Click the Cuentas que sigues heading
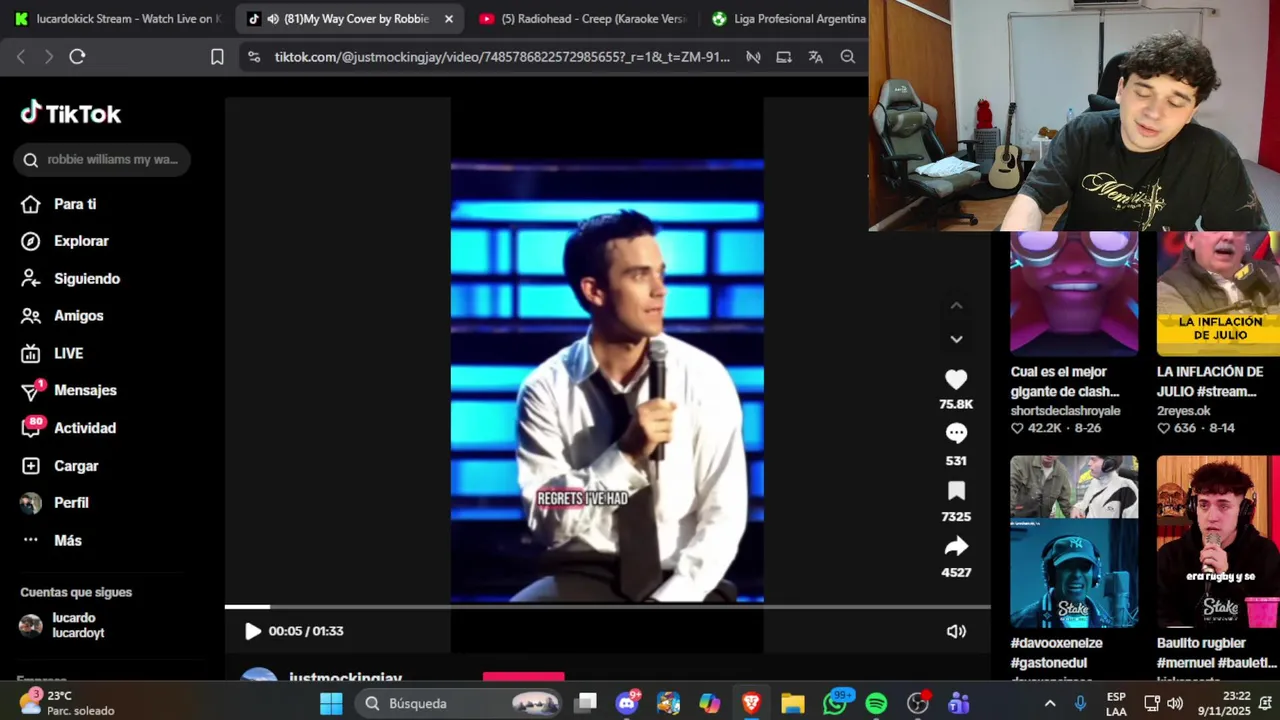1280x720 pixels. (76, 593)
